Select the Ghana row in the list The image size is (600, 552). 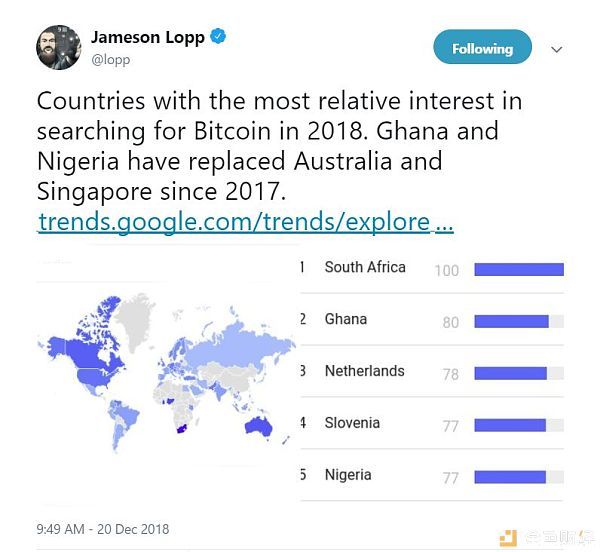coord(432,320)
